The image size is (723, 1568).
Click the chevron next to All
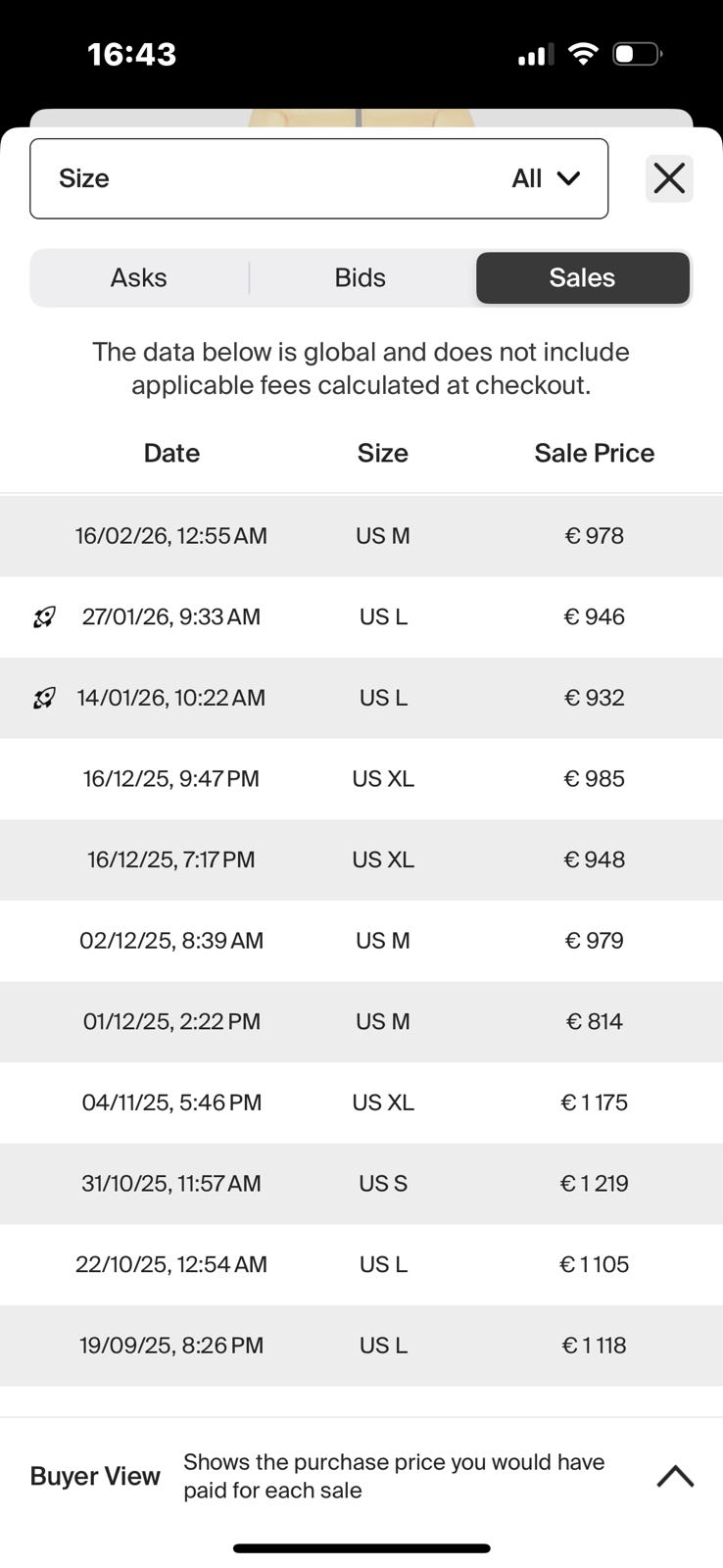[568, 178]
